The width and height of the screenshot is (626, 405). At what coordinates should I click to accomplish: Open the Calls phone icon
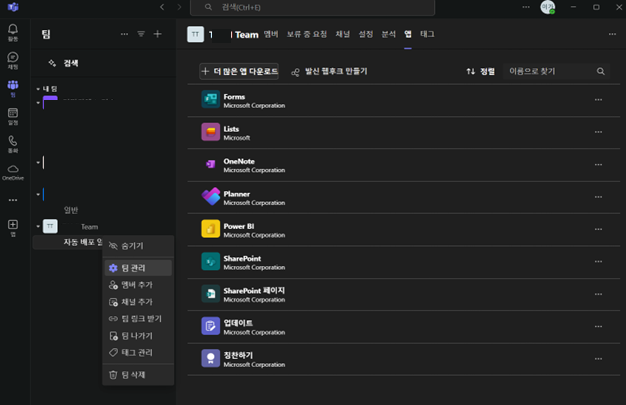(13, 144)
